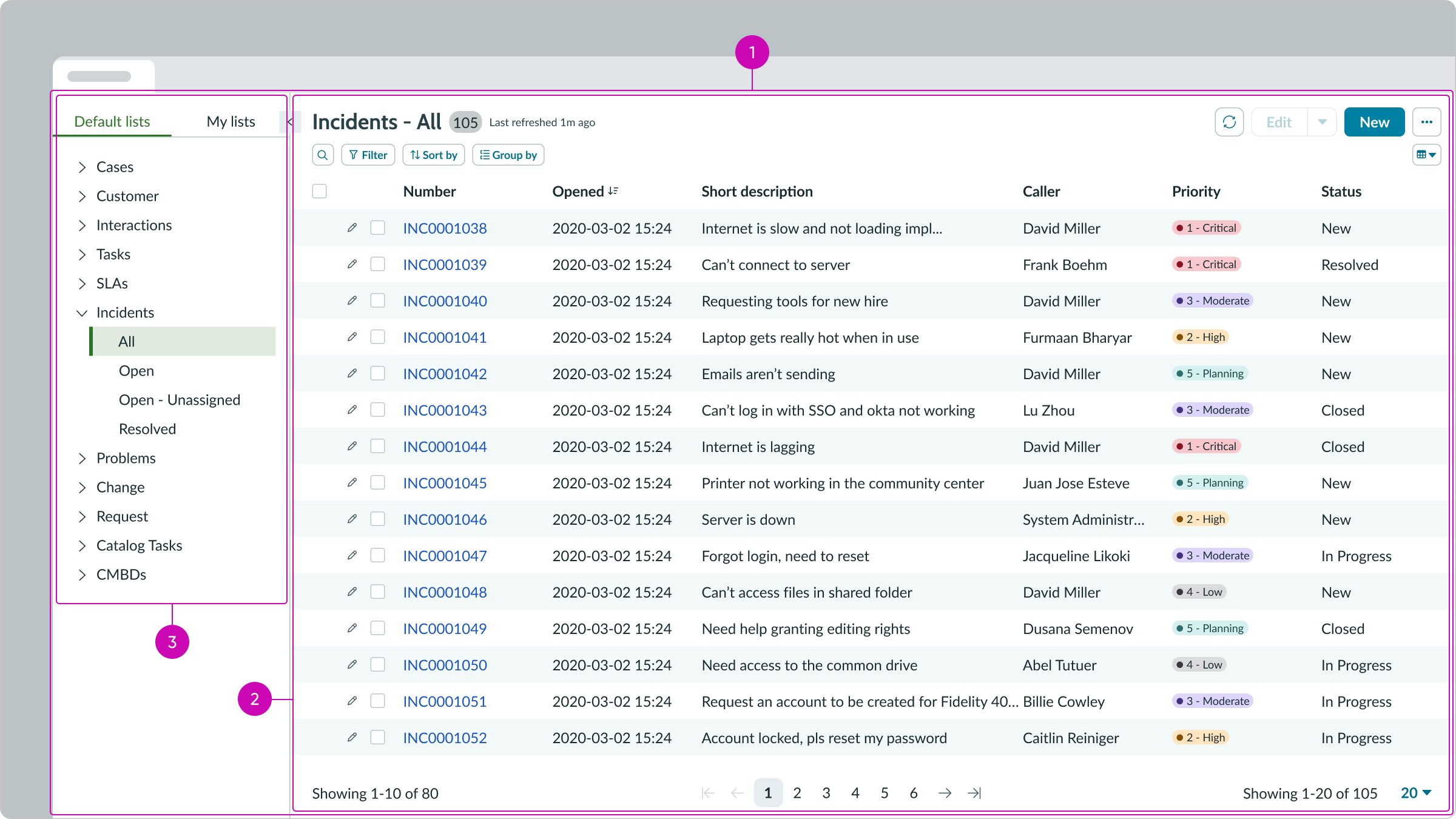Click the pencil edit icon for INC0001048
This screenshot has width=1456, height=819.
(352, 591)
